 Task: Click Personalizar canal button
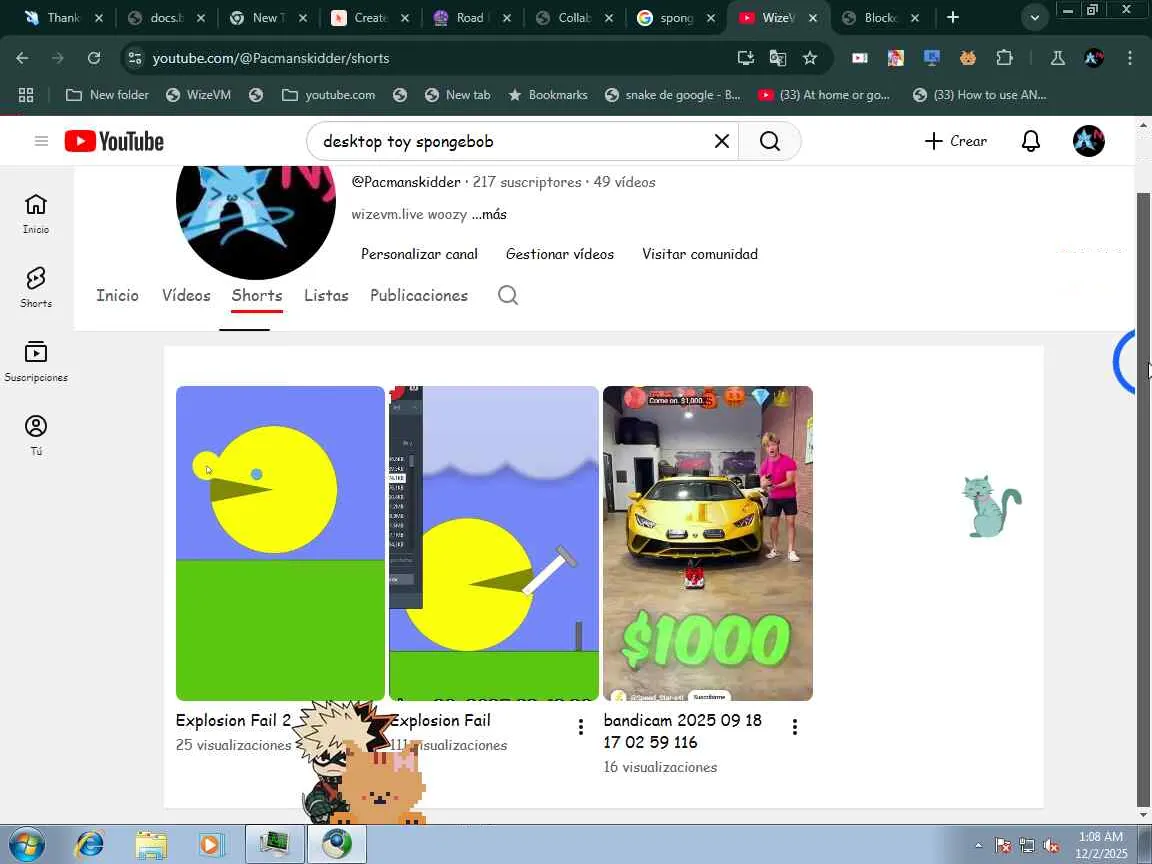point(420,254)
